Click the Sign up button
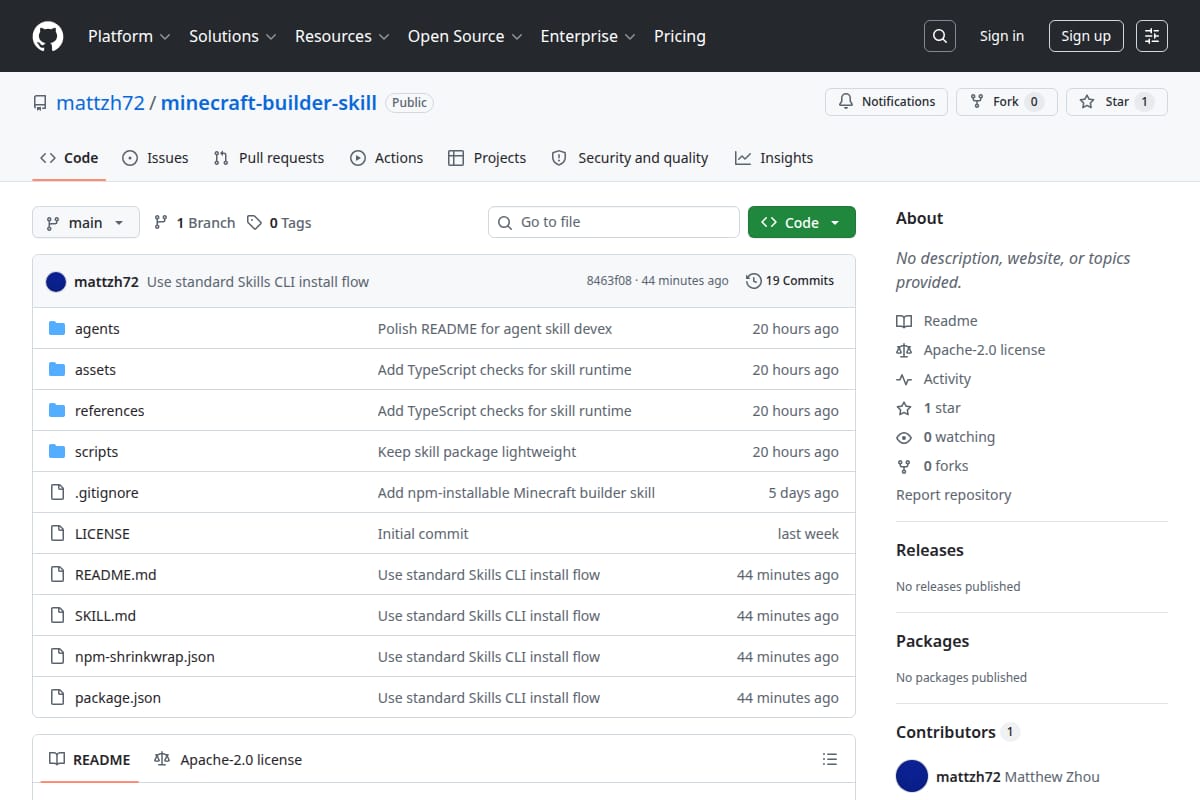Screen dimensions: 1200x800 point(1086,36)
